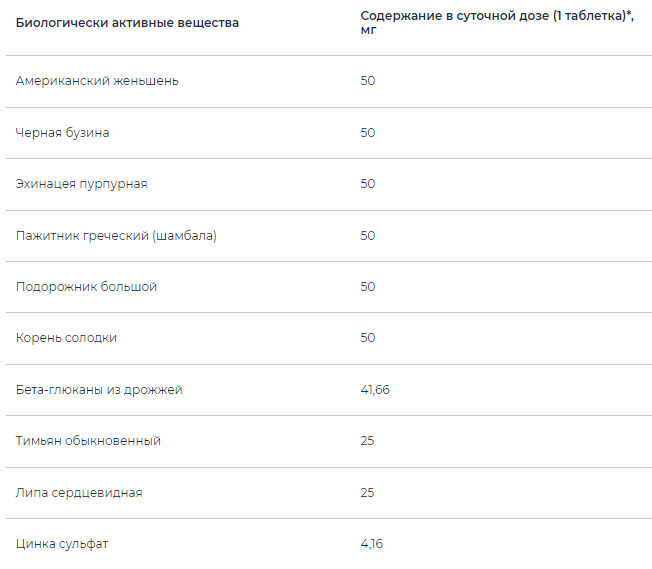652x569 pixels.
Task: Click the 'Биологически активные вещества' column header
Action: coord(127,23)
